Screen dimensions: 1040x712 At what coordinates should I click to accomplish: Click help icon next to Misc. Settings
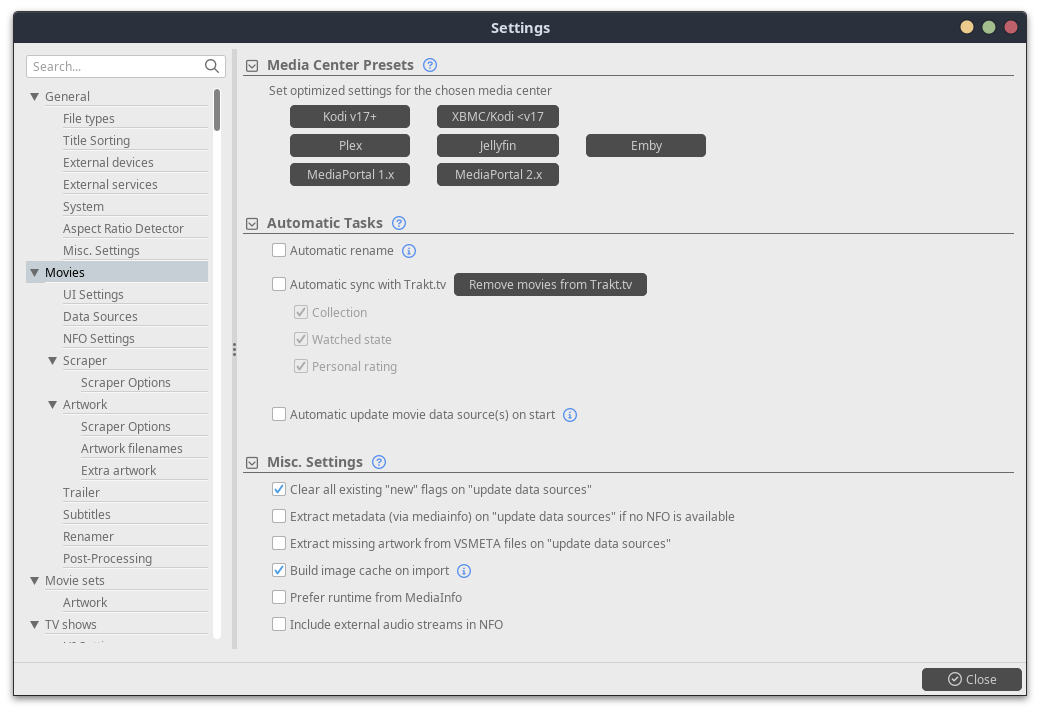[379, 462]
